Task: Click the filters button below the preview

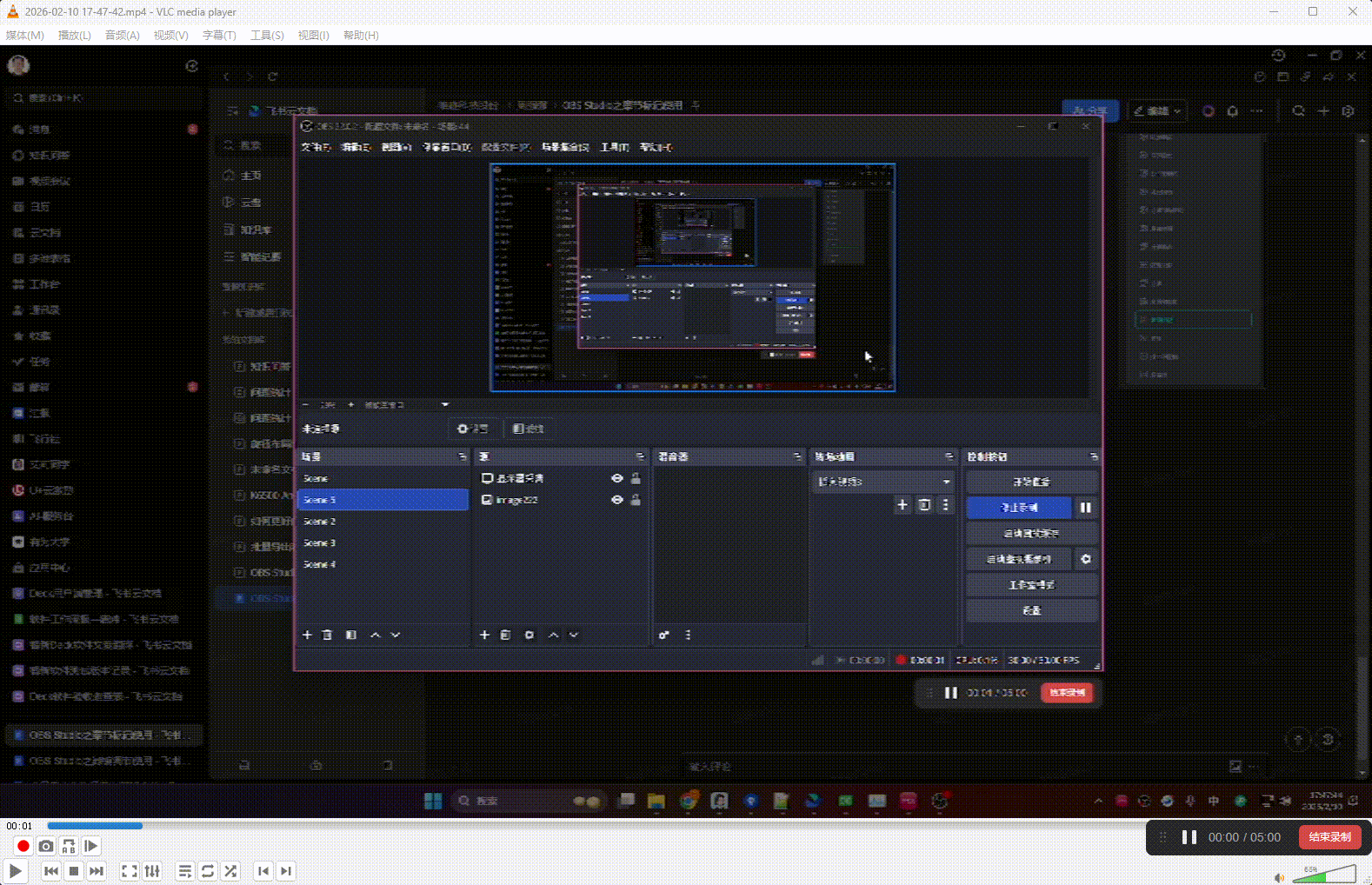Action: pos(529,429)
